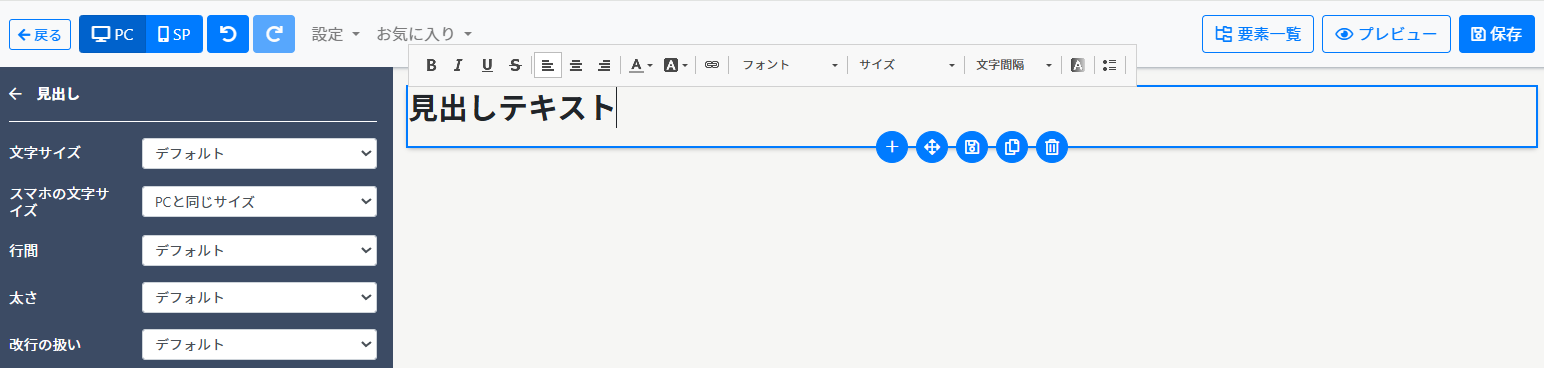Toggle strikethrough formatting
Screen dimensions: 1544x368
coord(515,65)
